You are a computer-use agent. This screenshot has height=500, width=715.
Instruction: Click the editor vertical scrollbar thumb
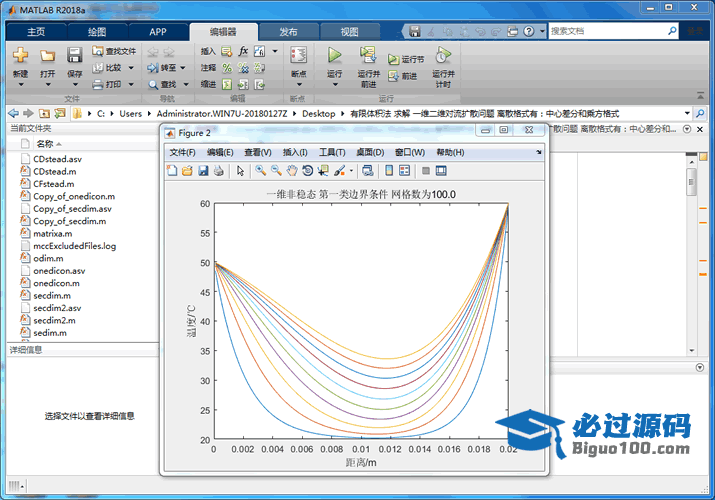click(x=691, y=182)
